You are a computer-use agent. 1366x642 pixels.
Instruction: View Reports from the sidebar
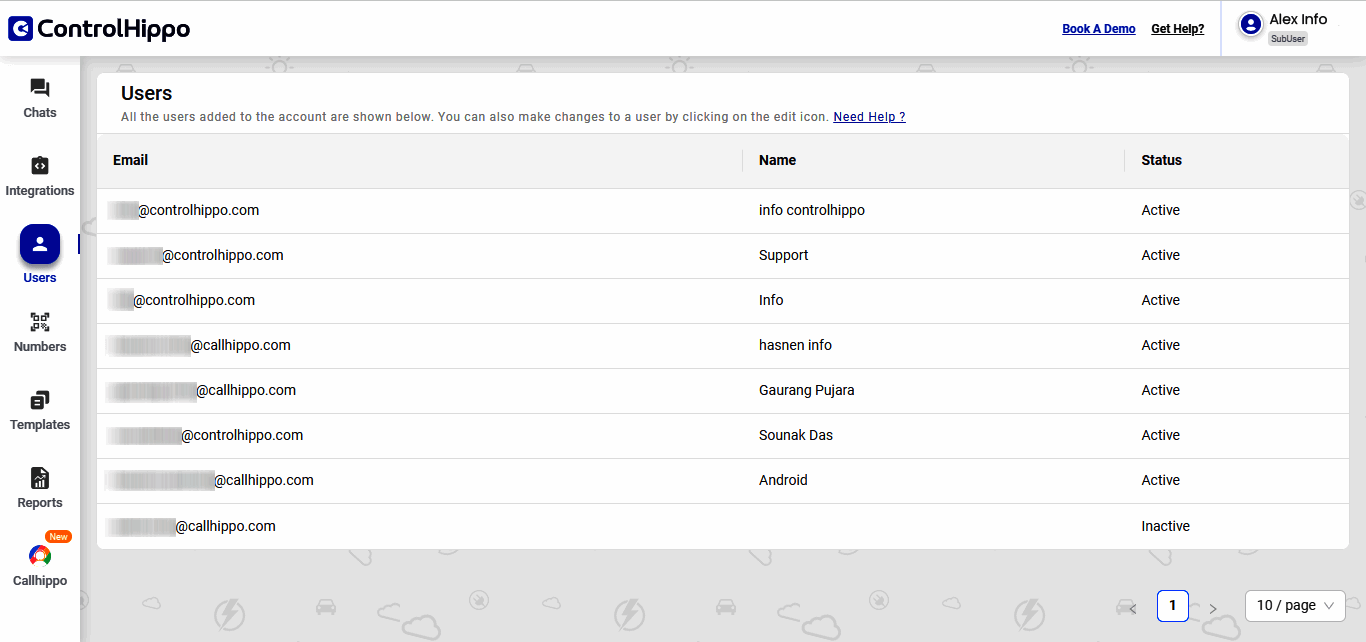39,488
